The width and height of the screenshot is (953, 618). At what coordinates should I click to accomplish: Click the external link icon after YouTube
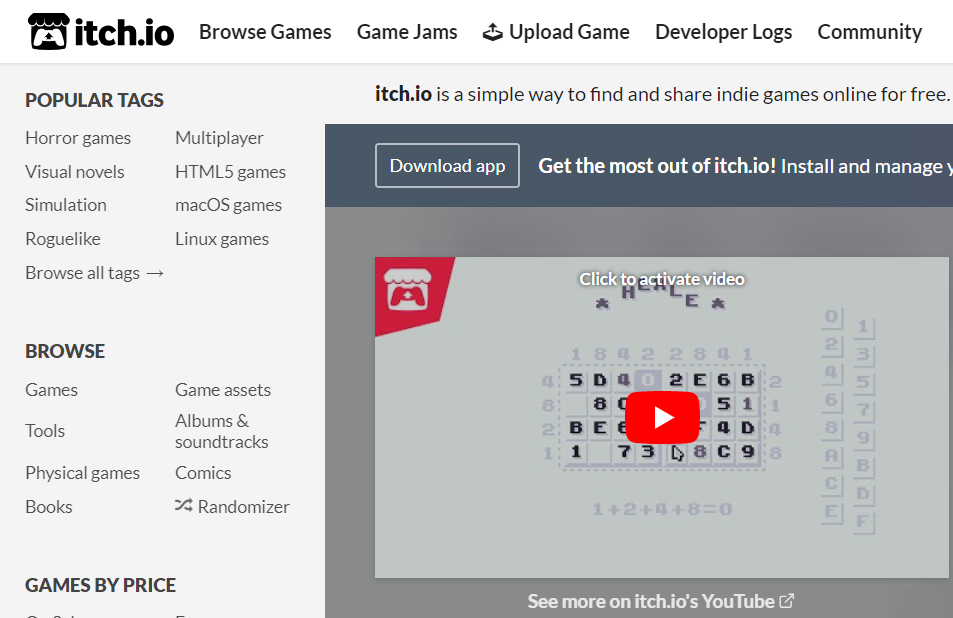pos(786,601)
